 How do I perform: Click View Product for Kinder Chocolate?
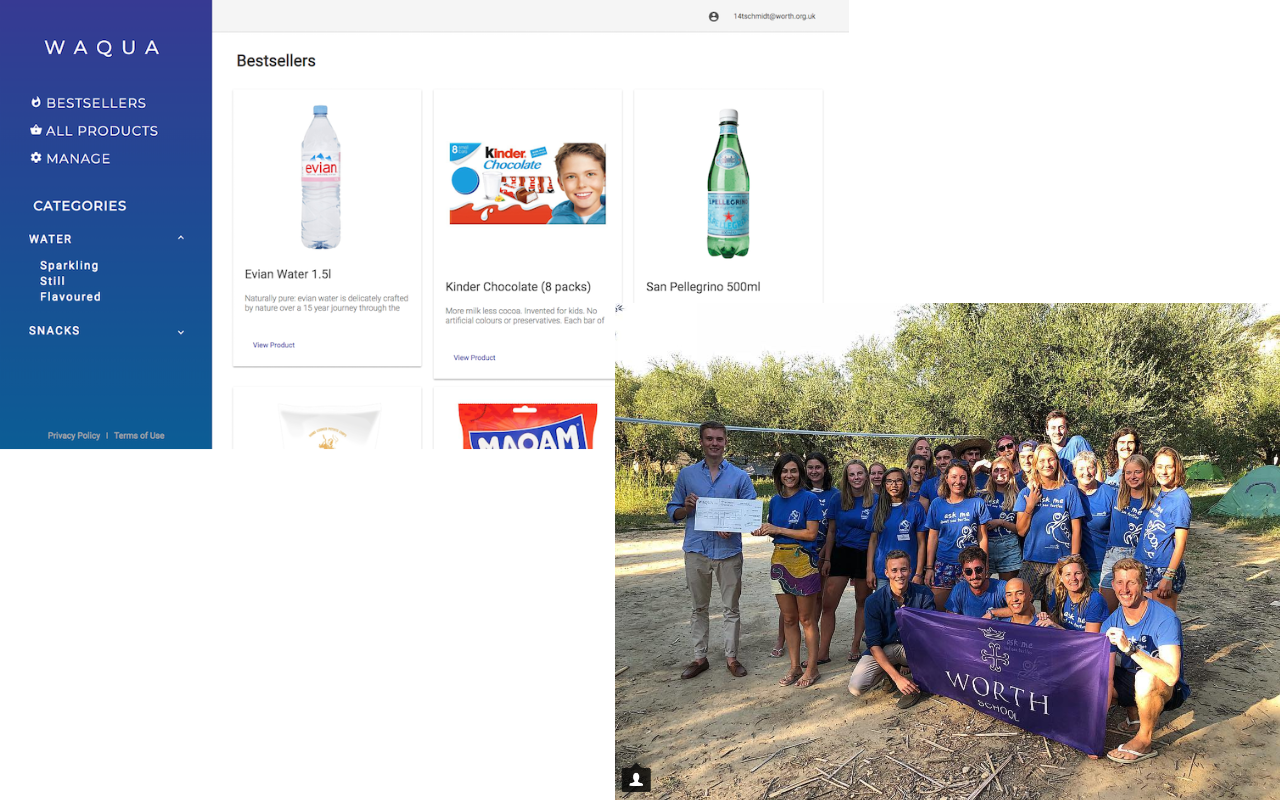(x=474, y=357)
